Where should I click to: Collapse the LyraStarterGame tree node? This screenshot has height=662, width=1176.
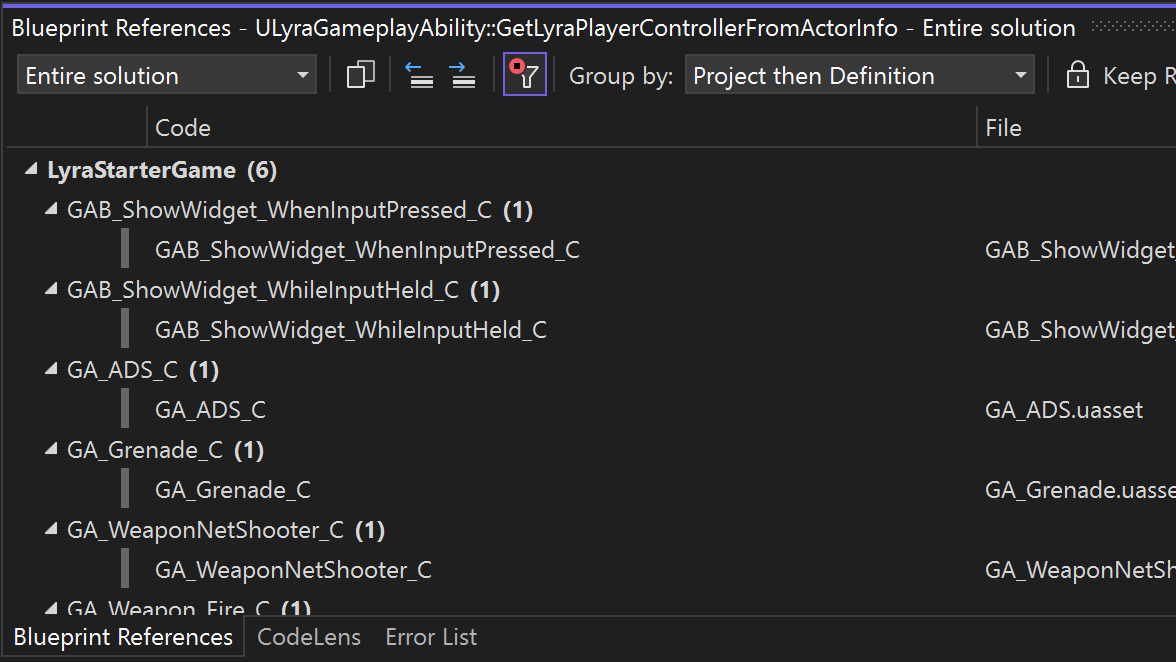pos(29,169)
